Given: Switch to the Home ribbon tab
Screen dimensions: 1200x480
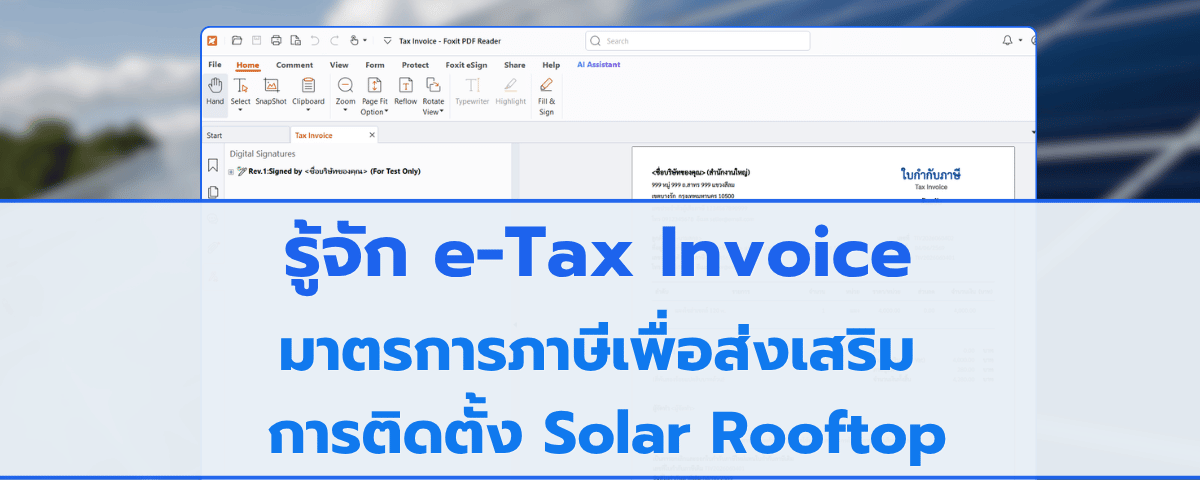Looking at the screenshot, I should pos(247,65).
